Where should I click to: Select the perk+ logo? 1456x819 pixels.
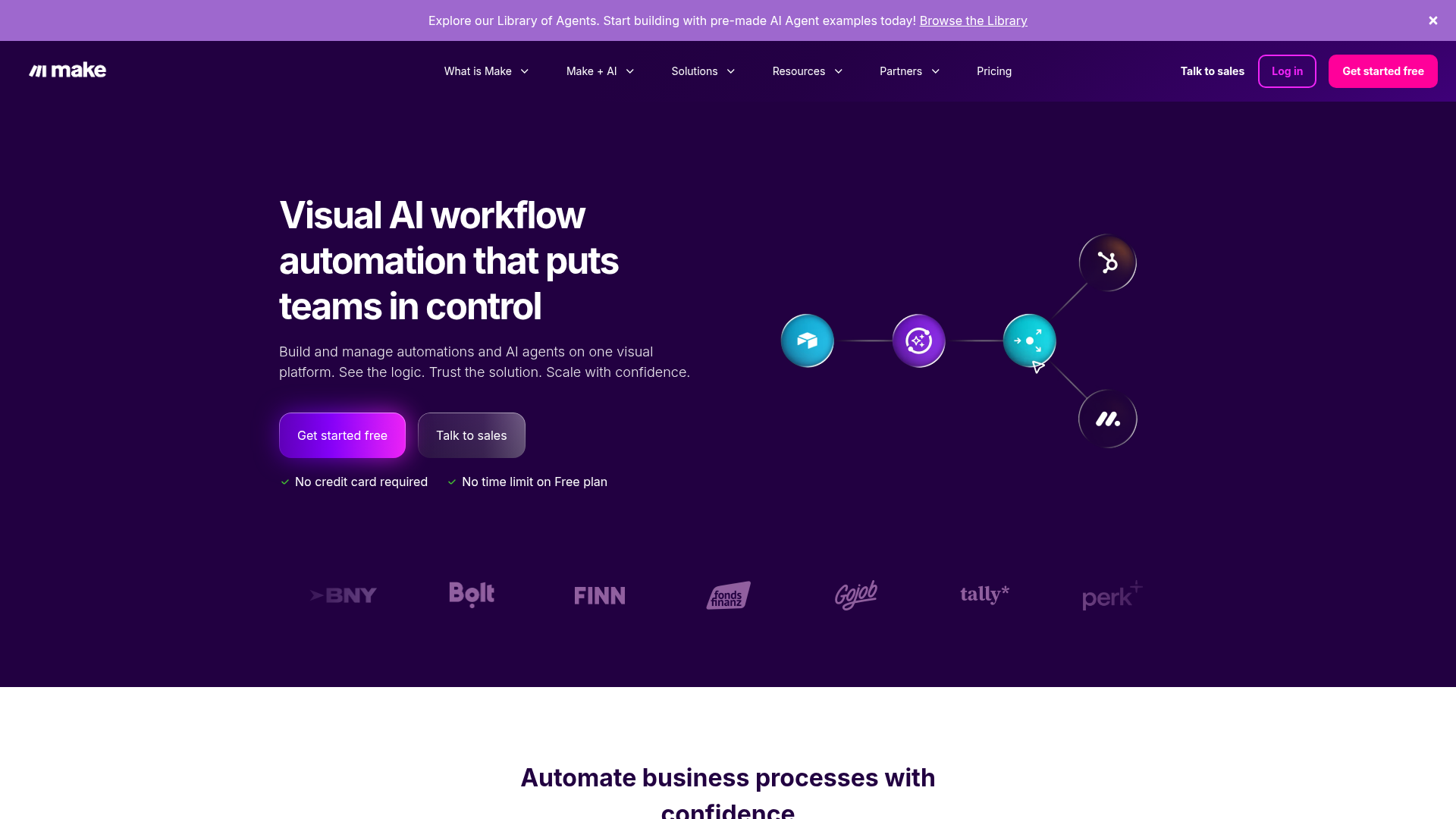(1111, 596)
